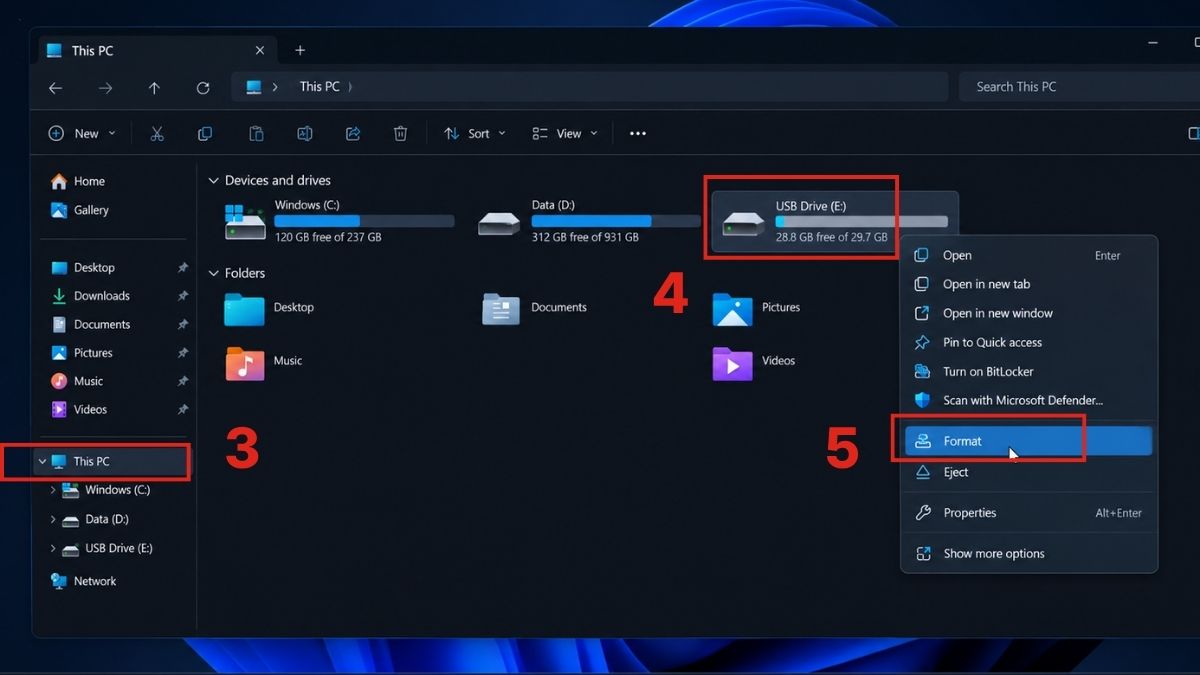The height and width of the screenshot is (675, 1200).
Task: Select the Documents folder in Folders
Action: click(535, 308)
